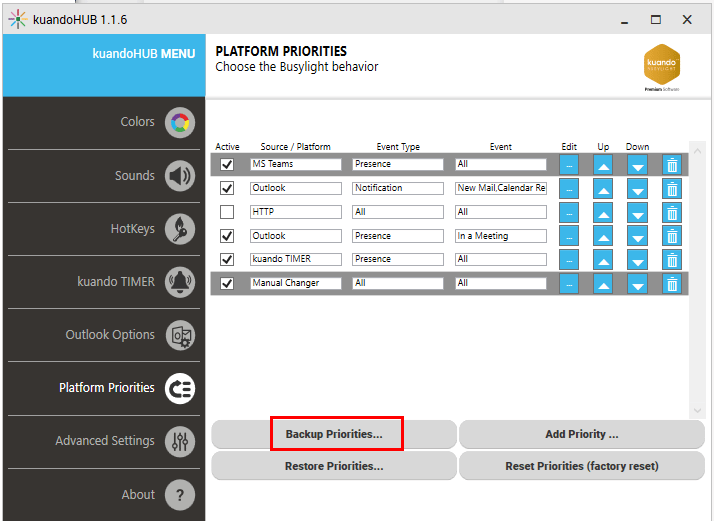
Task: Click the About question mark icon
Action: [180, 494]
